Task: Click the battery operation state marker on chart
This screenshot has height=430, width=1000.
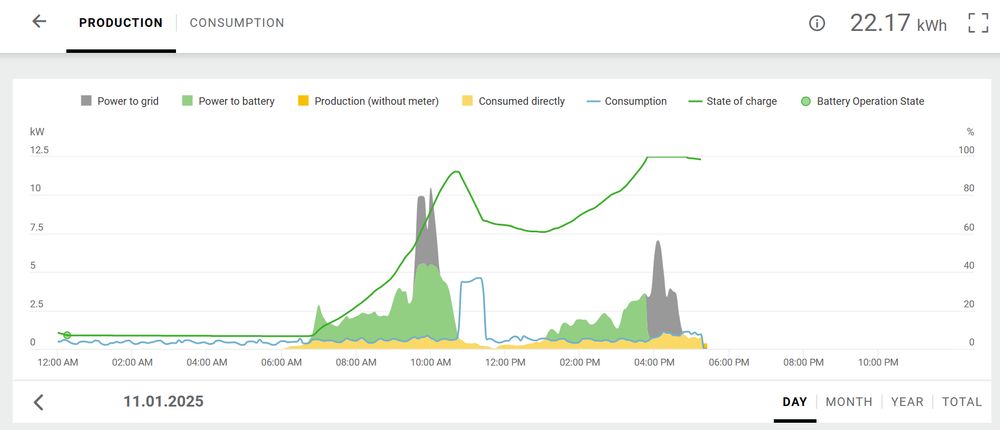Action: click(67, 335)
